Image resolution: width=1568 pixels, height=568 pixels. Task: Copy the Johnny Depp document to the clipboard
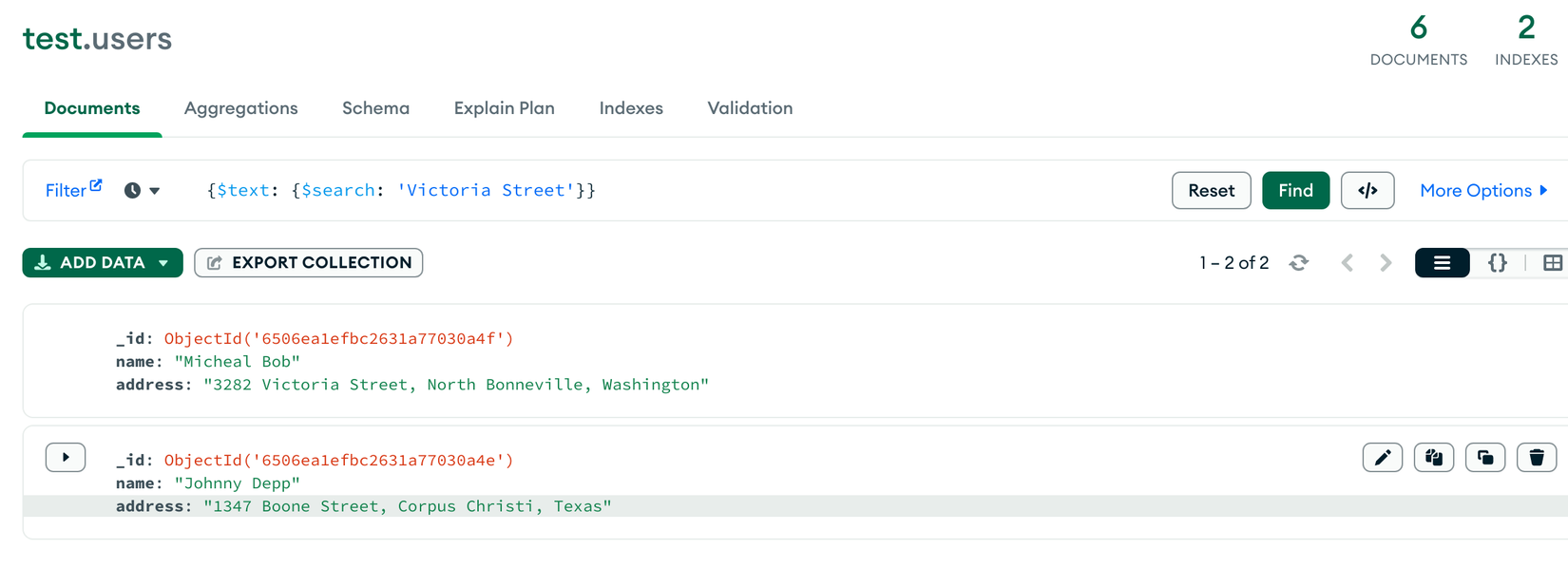(x=1433, y=458)
